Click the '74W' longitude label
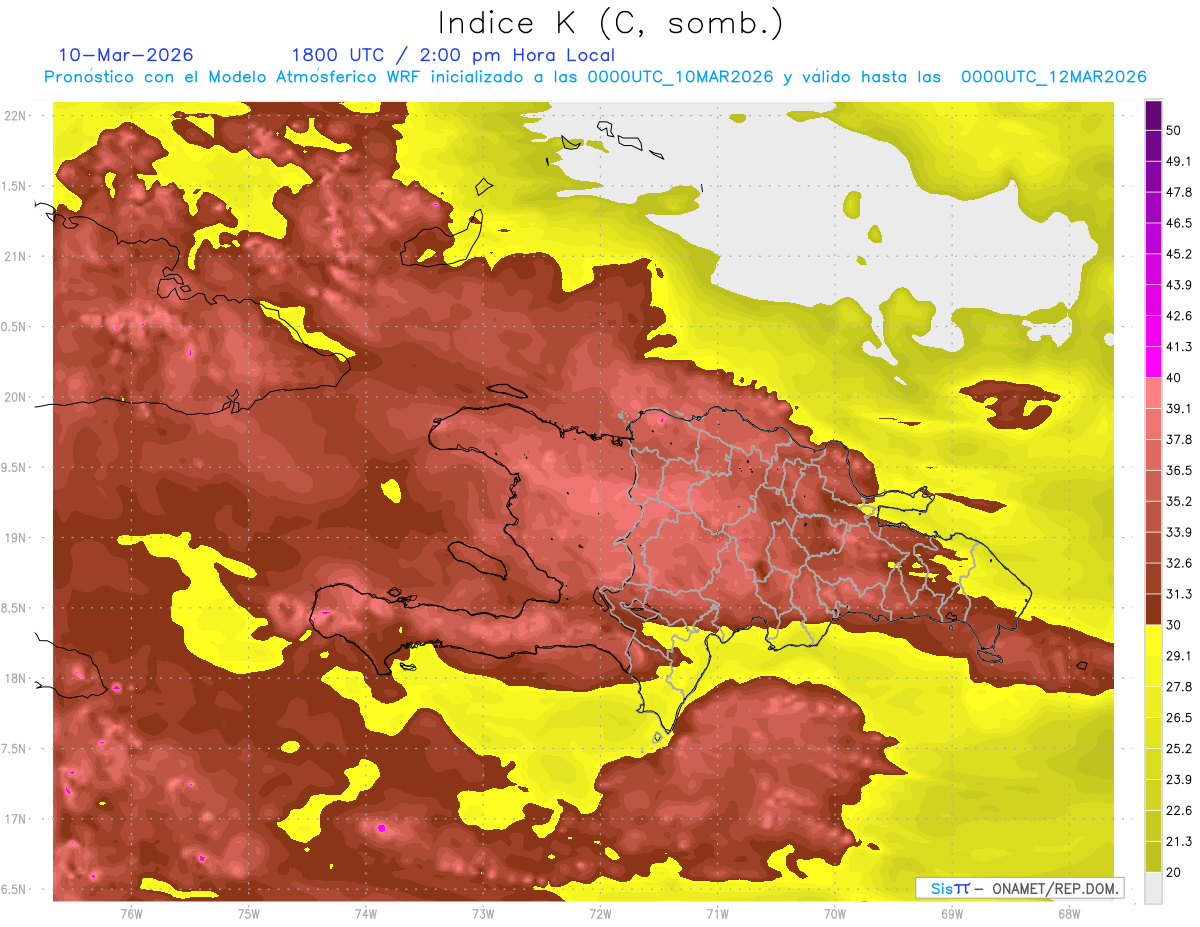Image resolution: width=1200 pixels, height=927 pixels. 365,913
